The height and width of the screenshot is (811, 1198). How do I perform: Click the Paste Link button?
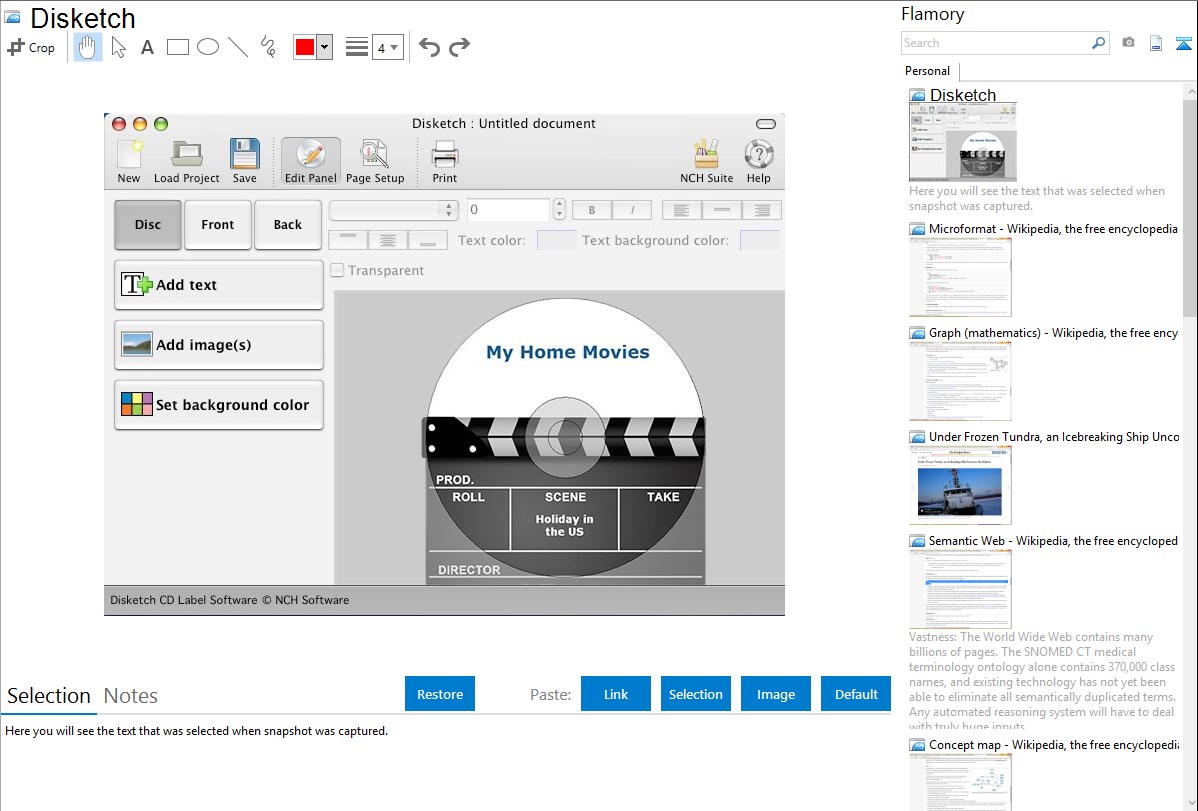616,694
